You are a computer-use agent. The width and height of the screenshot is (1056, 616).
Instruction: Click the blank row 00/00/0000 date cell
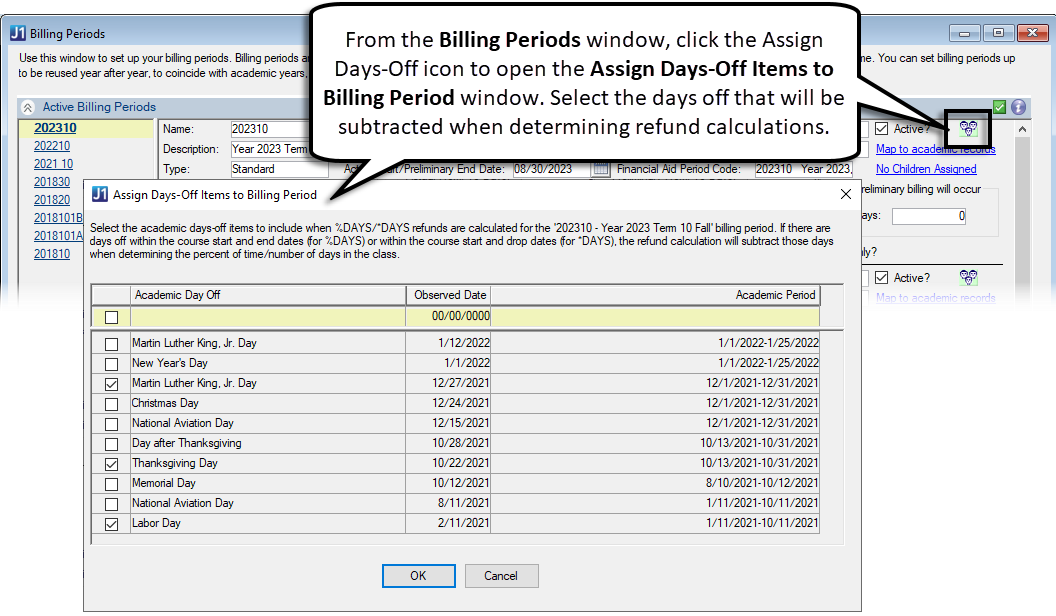point(448,316)
